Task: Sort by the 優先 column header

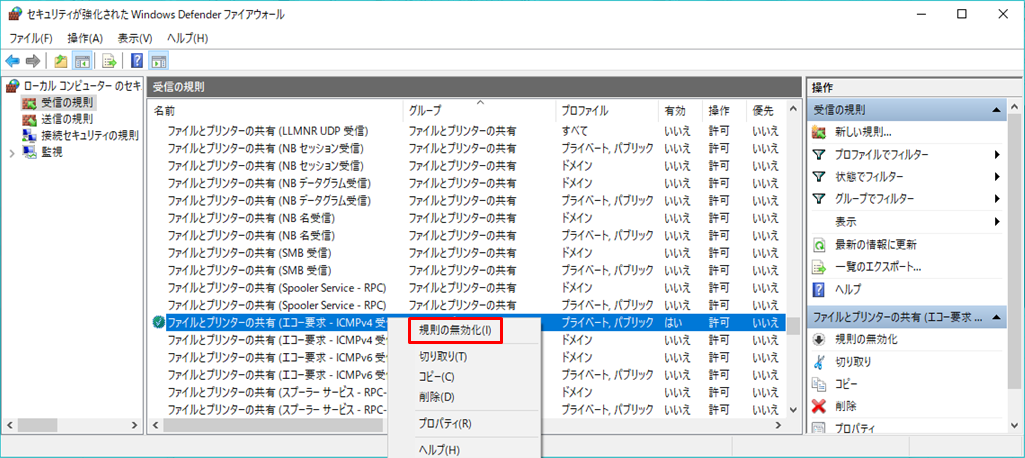Action: click(766, 110)
